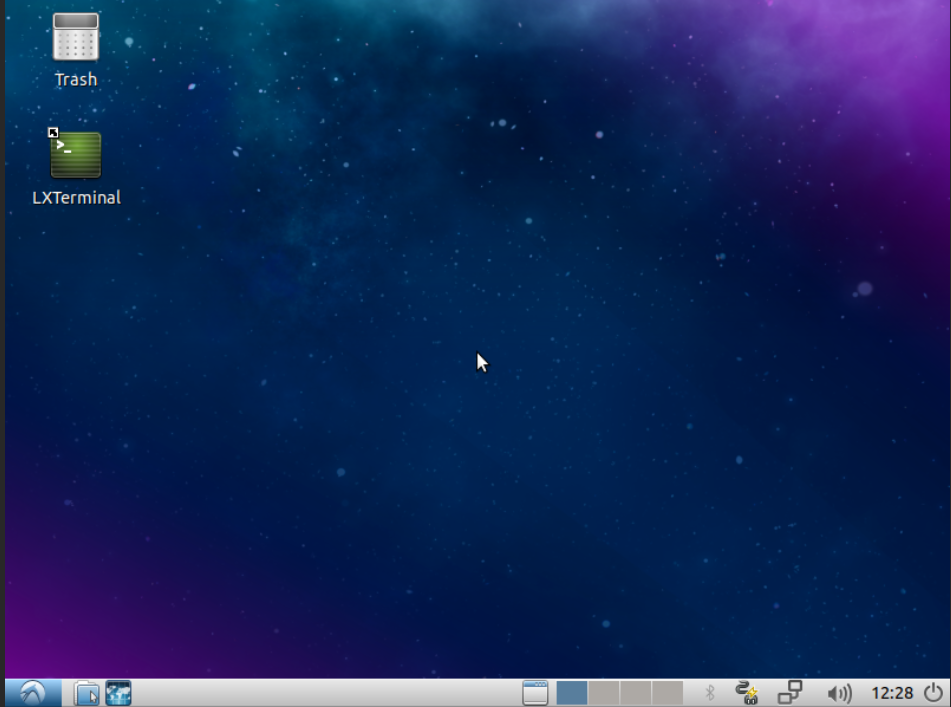
Task: Launch the file manager from the taskbar
Action: click(x=87, y=692)
